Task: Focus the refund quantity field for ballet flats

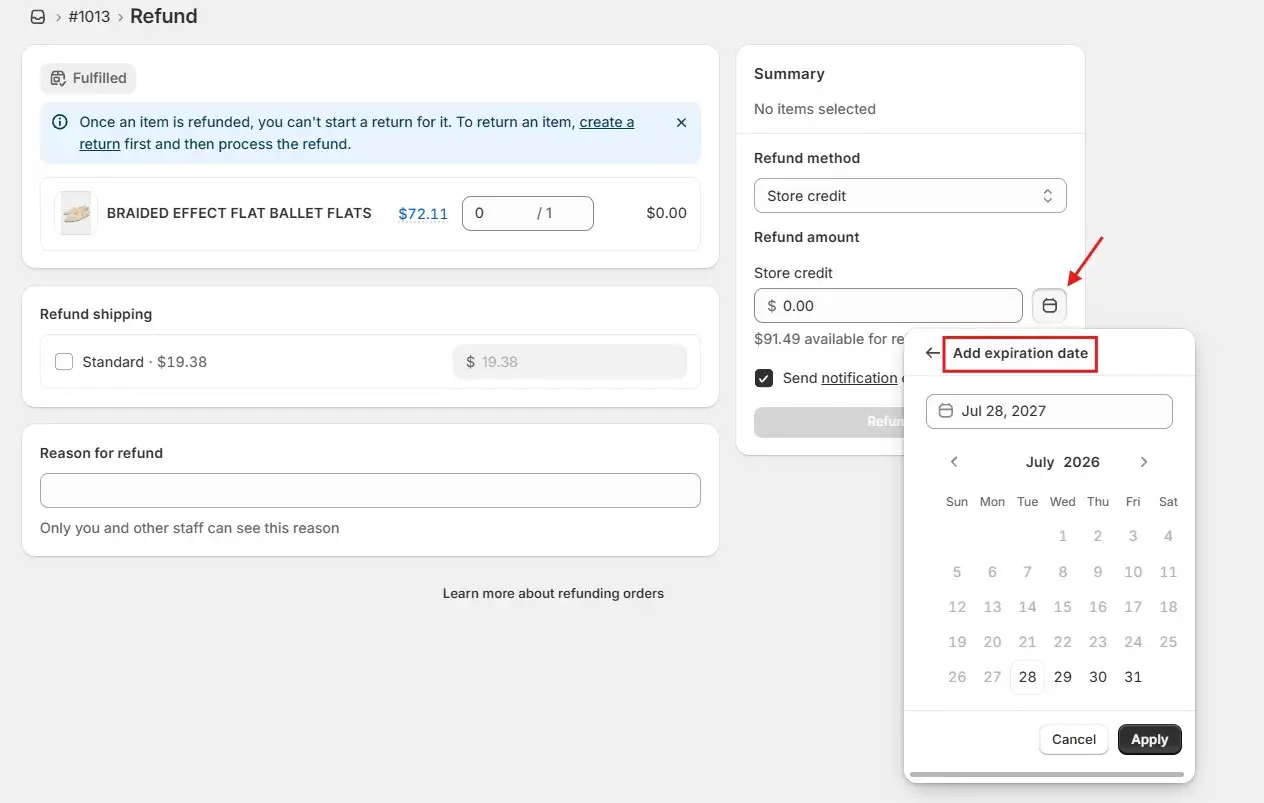Action: [x=527, y=213]
